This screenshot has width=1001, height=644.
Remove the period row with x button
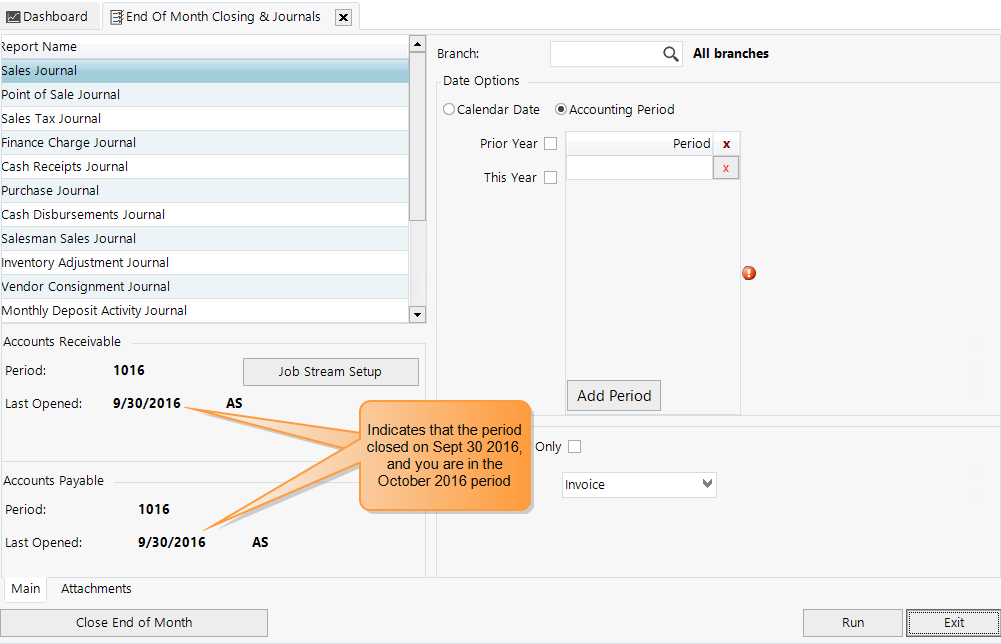(x=725, y=168)
